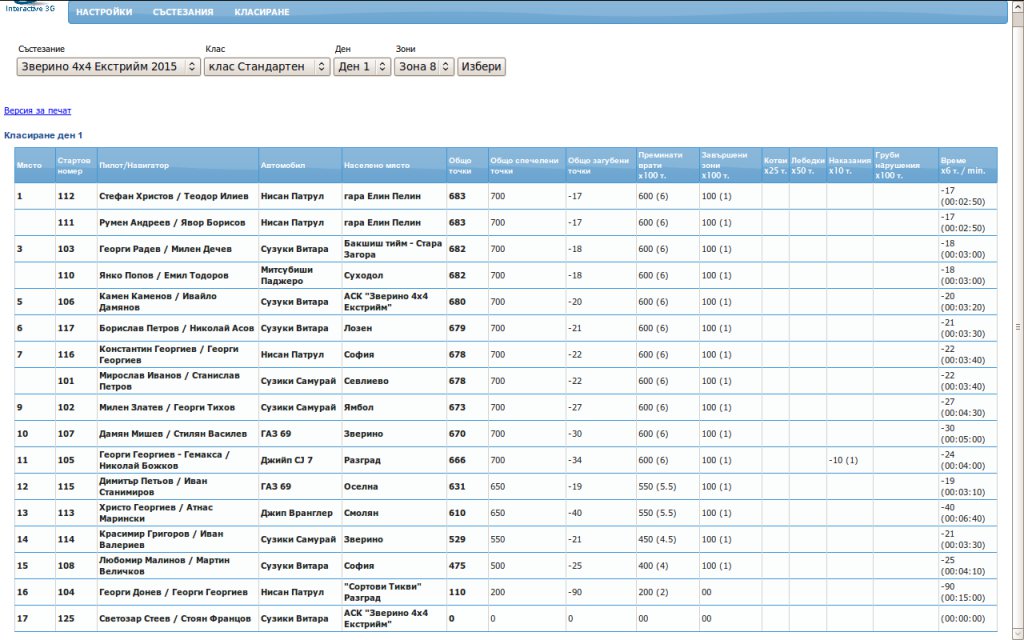The width and height of the screenshot is (1024, 640).
Task: Open the КЛАСИРАНЕ menu
Action: (x=262, y=12)
